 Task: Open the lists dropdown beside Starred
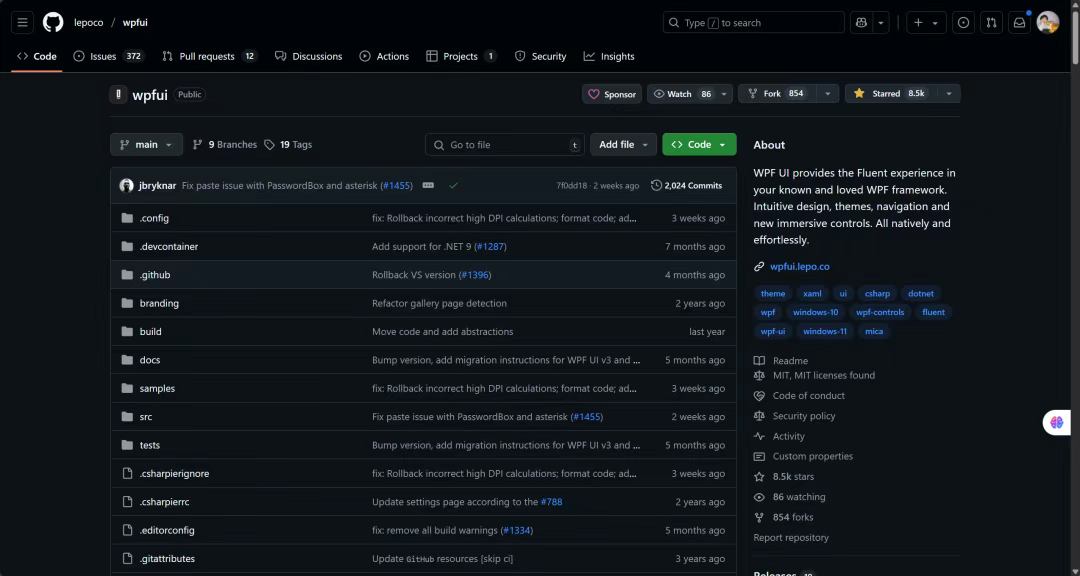click(948, 94)
